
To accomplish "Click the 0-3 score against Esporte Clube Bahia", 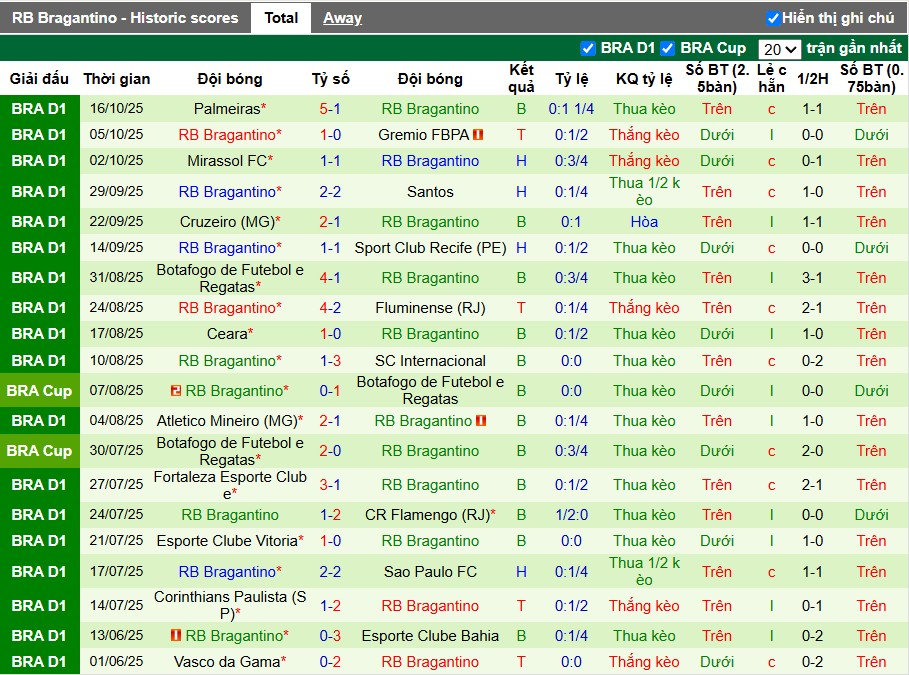I will pos(330,636).
